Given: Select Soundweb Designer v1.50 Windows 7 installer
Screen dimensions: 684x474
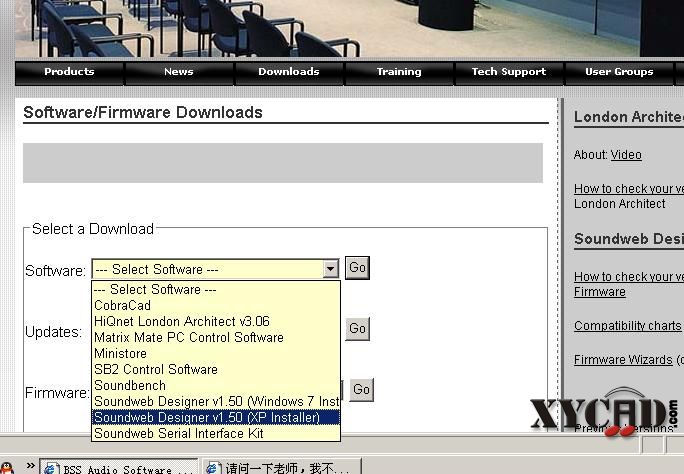Looking at the screenshot, I should click(x=216, y=402).
